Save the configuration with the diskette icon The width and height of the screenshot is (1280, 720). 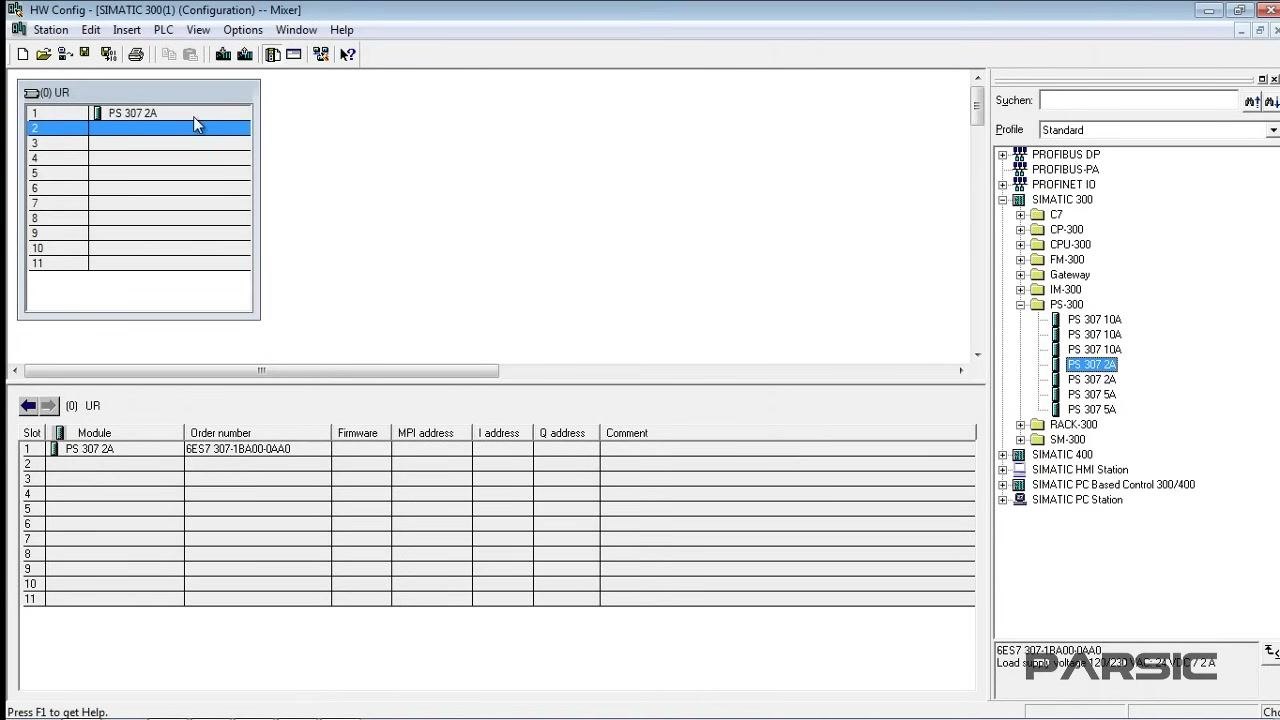click(x=85, y=55)
